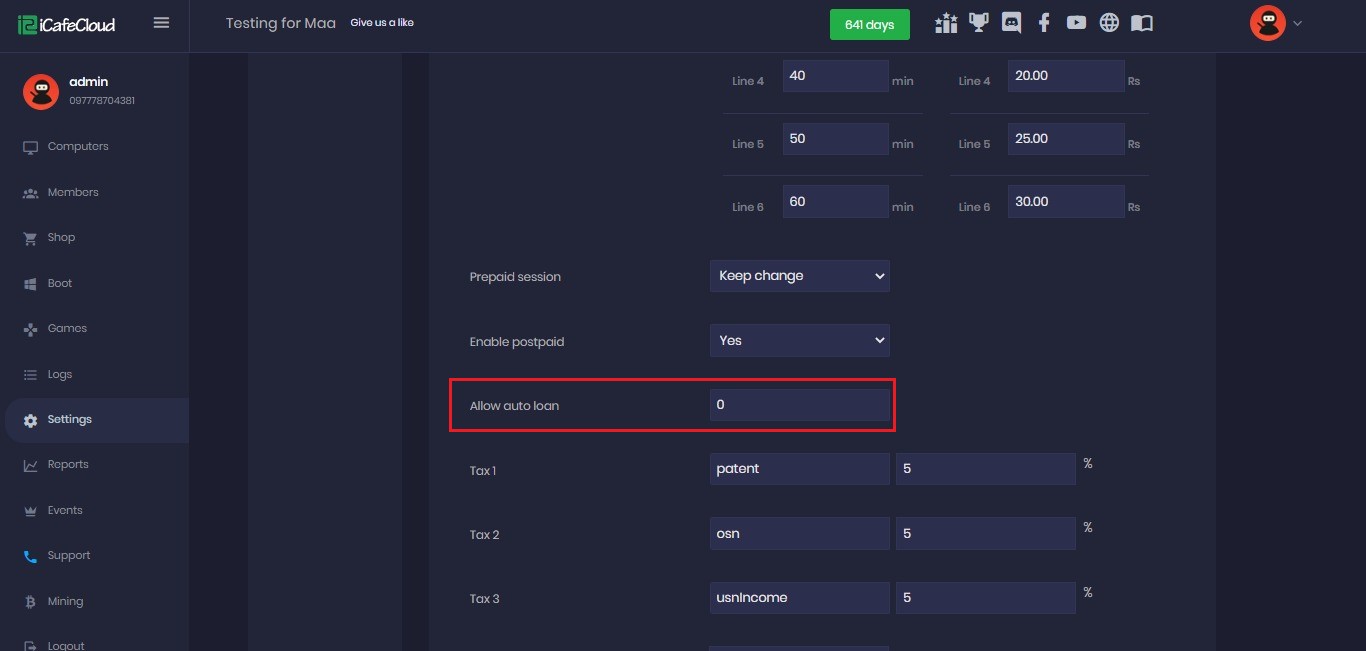Click the Give us a like link
1366x651 pixels.
[382, 23]
